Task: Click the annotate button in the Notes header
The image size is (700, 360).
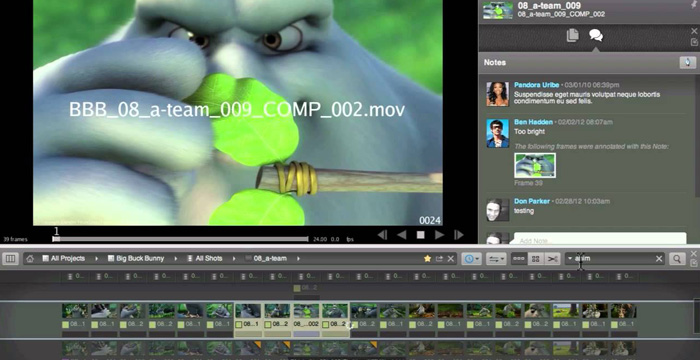Action: [688, 63]
